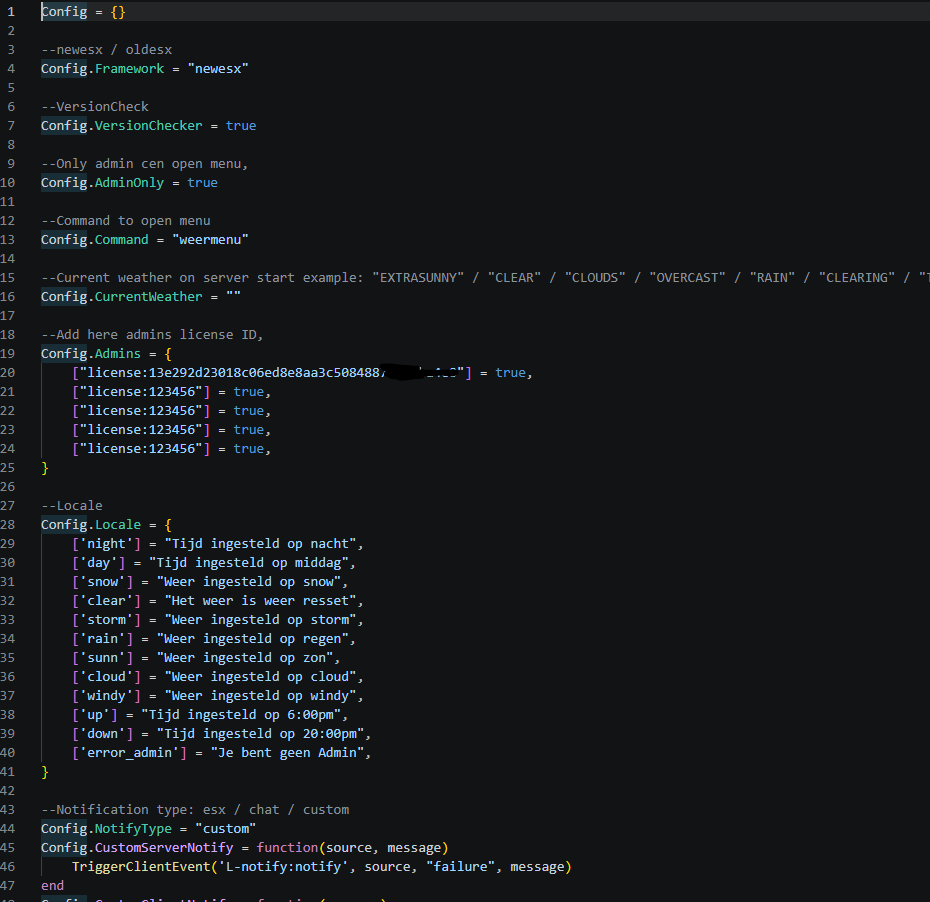
Task: Click the "weermenu" command string
Action: pyautogui.click(x=211, y=240)
